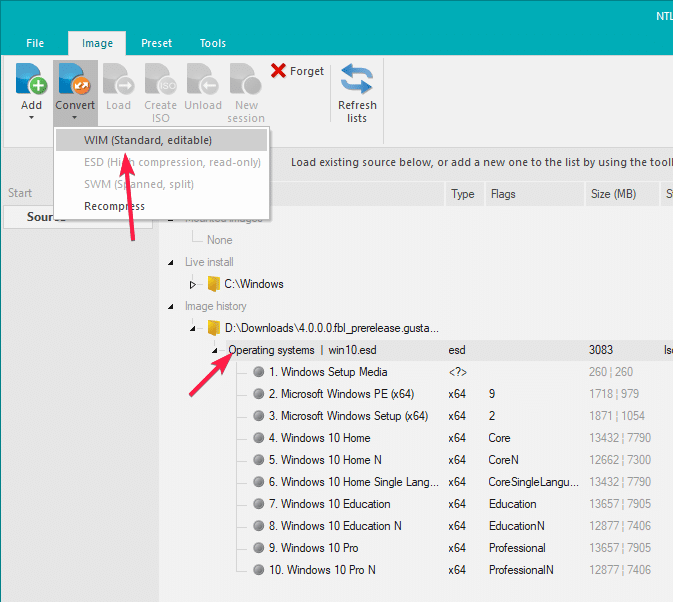This screenshot has width=673, height=602.
Task: Click the New session icon
Action: (x=246, y=79)
